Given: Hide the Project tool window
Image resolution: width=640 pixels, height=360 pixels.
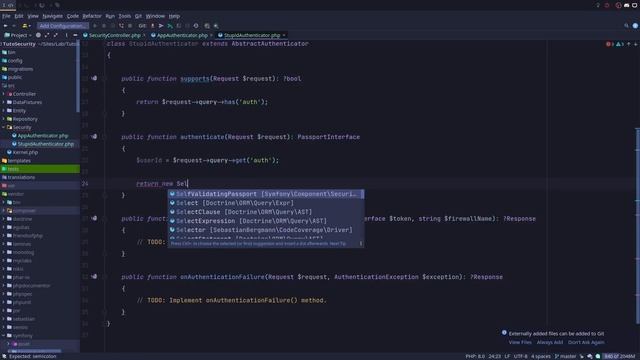Looking at the screenshot, I should click(x=75, y=35).
